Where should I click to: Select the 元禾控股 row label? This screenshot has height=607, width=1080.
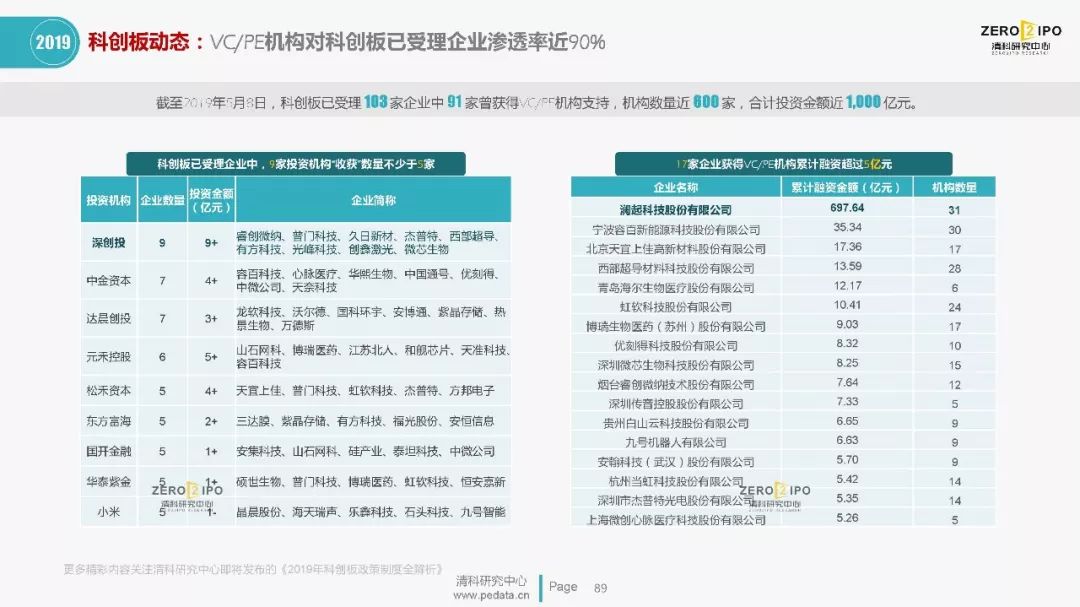tap(107, 356)
